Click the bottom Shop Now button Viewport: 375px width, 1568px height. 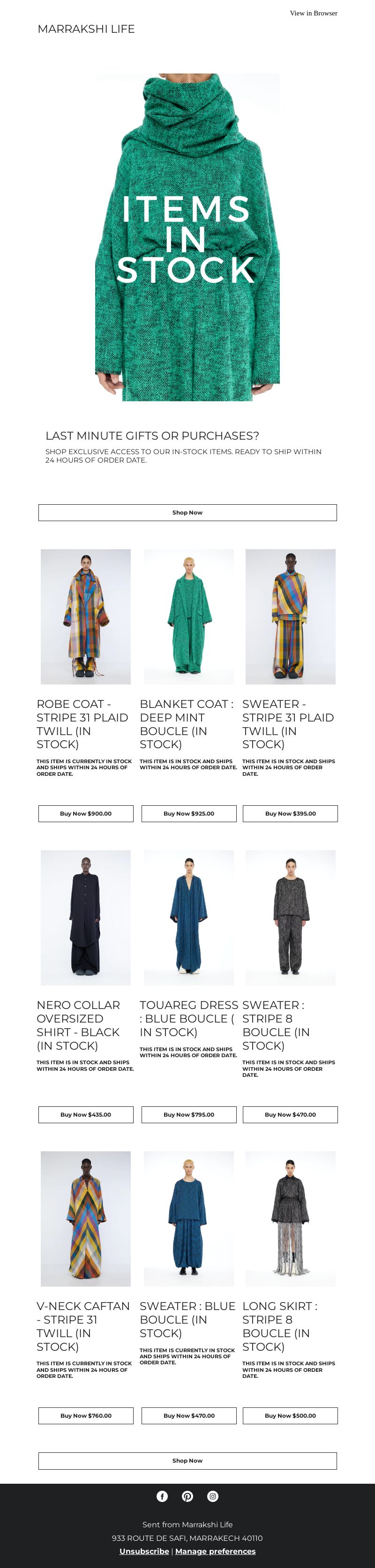[188, 1460]
